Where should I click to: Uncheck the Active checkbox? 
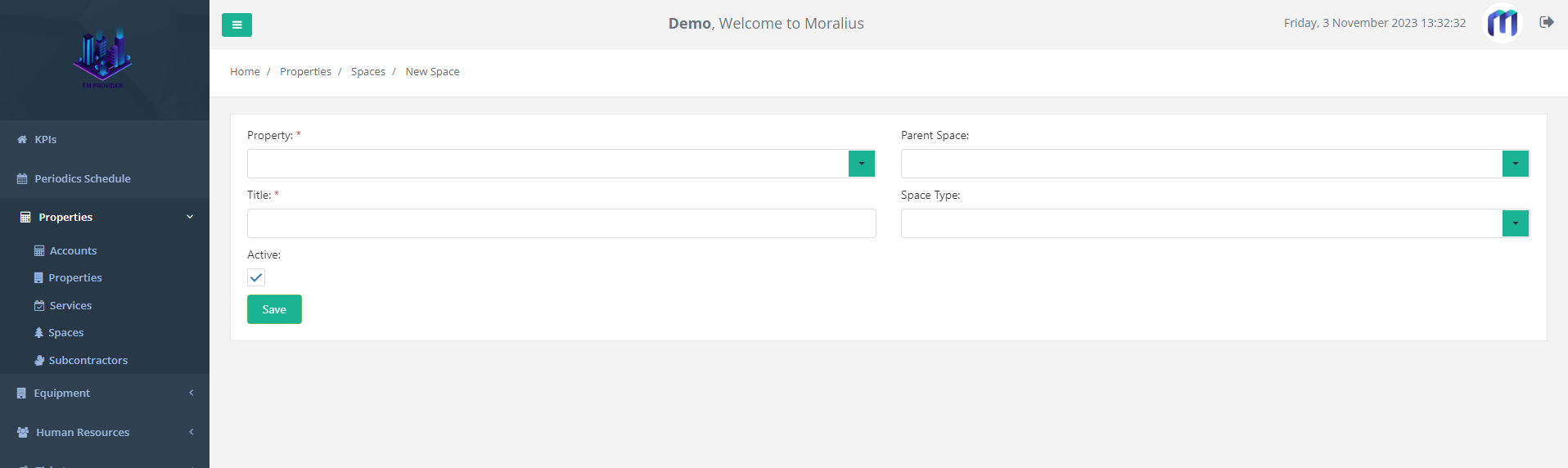(x=256, y=277)
